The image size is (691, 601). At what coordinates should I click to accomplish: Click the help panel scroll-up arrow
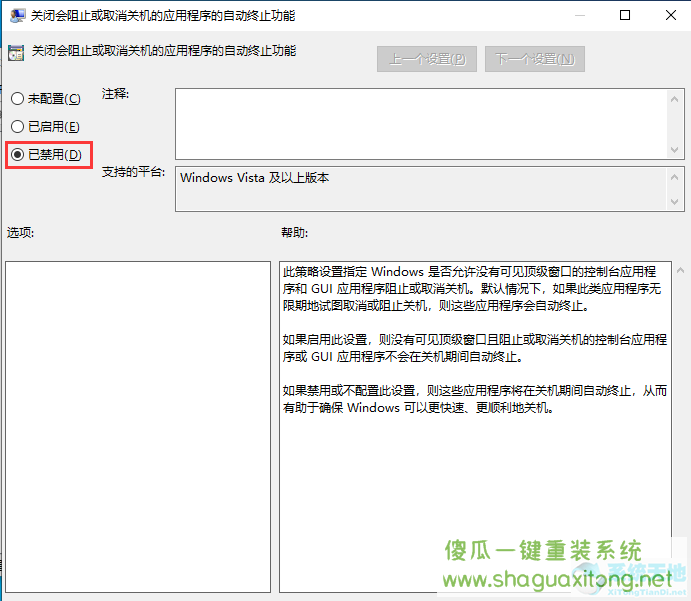[680, 271]
